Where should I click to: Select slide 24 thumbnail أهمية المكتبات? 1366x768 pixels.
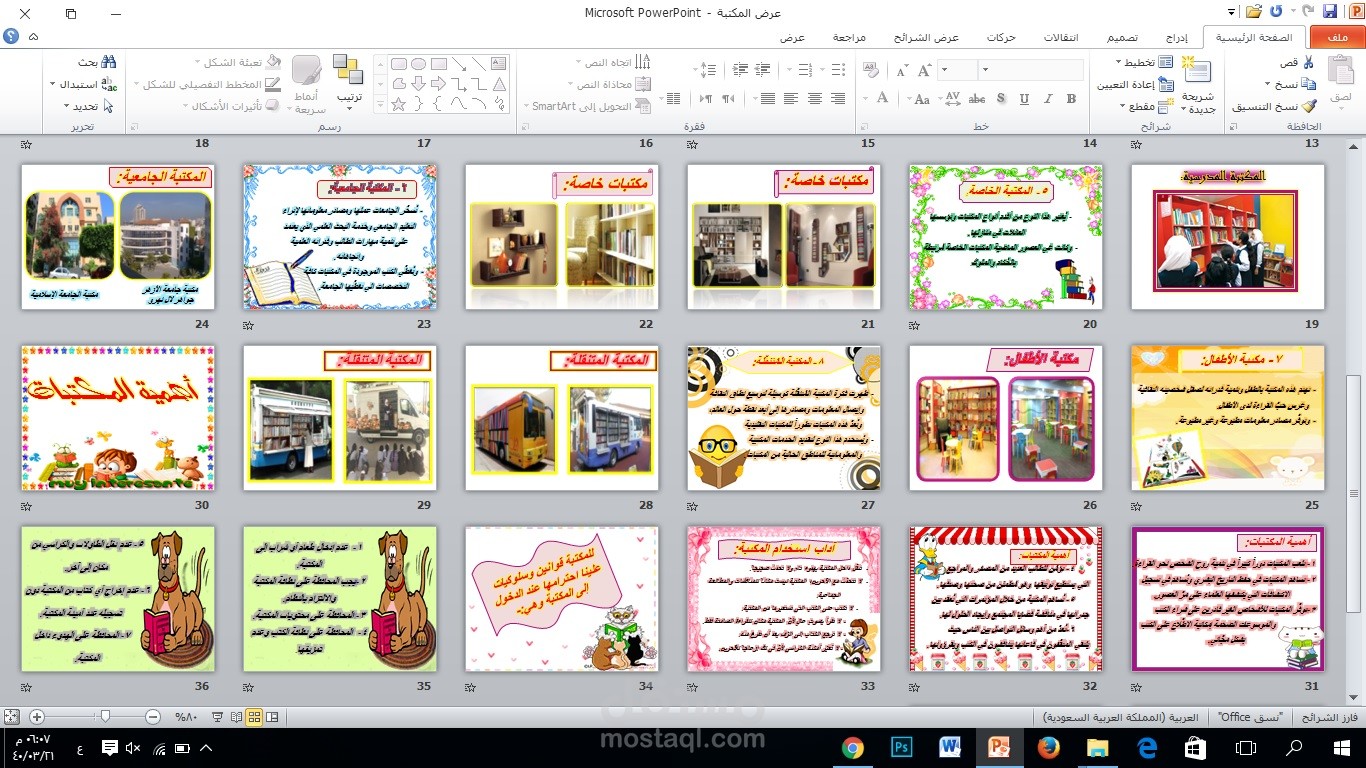[118, 418]
